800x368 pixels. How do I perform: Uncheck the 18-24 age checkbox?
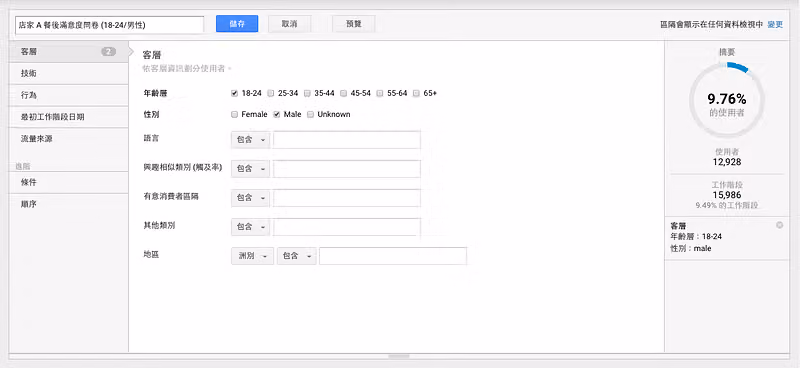point(234,93)
